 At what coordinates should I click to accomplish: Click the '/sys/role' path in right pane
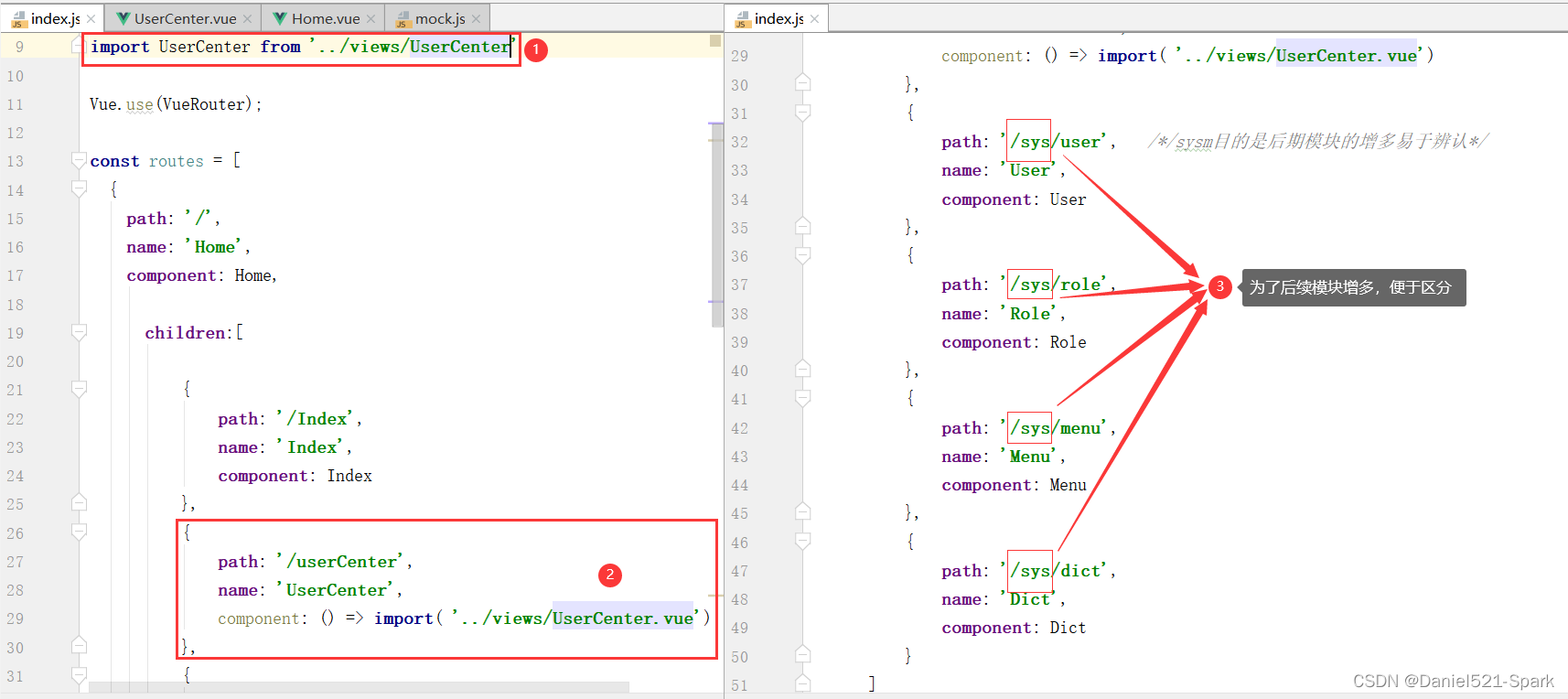(x=1056, y=285)
